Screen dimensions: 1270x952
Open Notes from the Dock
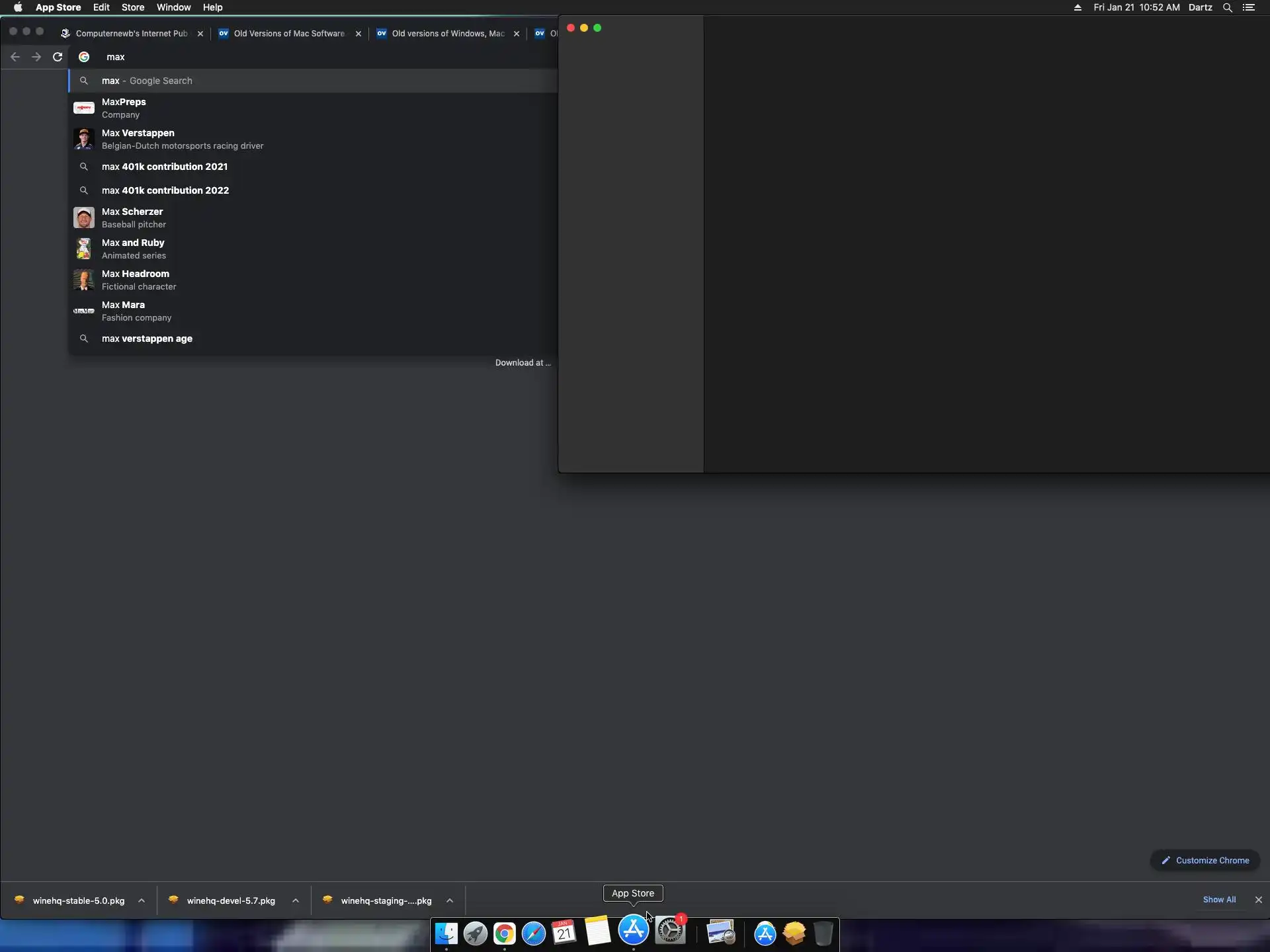[x=597, y=932]
